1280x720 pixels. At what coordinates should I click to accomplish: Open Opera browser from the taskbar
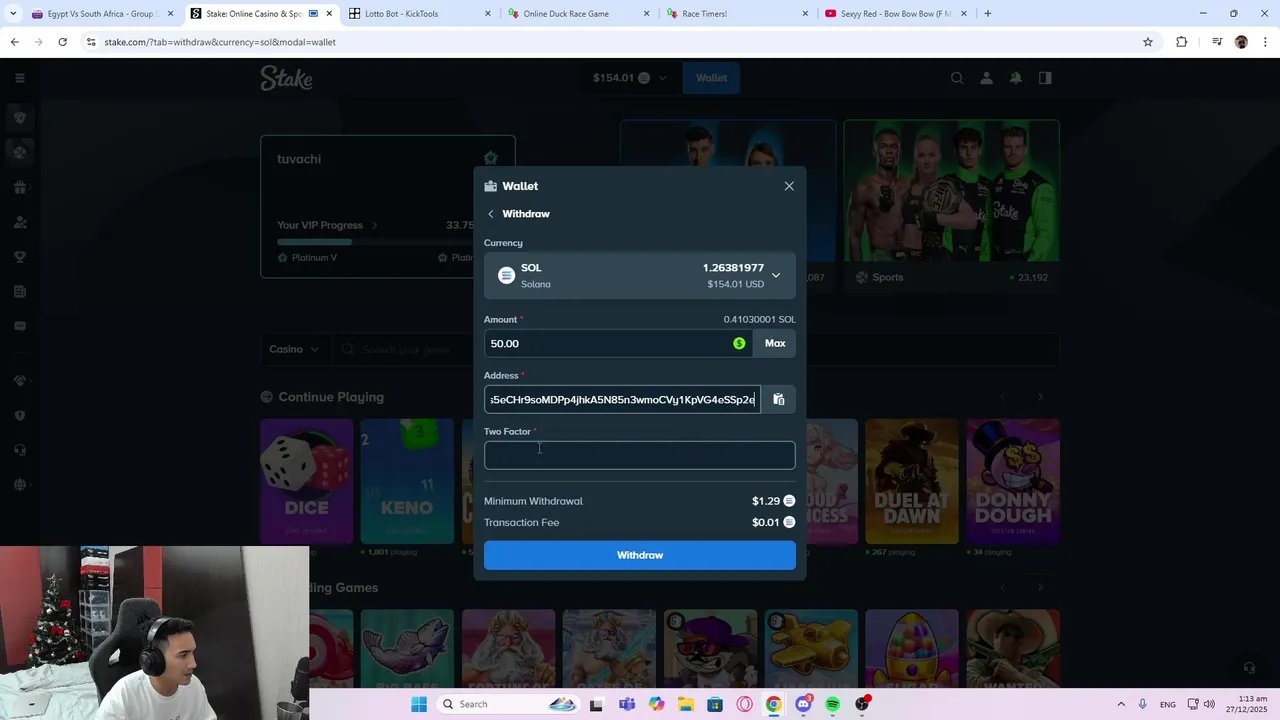click(744, 704)
